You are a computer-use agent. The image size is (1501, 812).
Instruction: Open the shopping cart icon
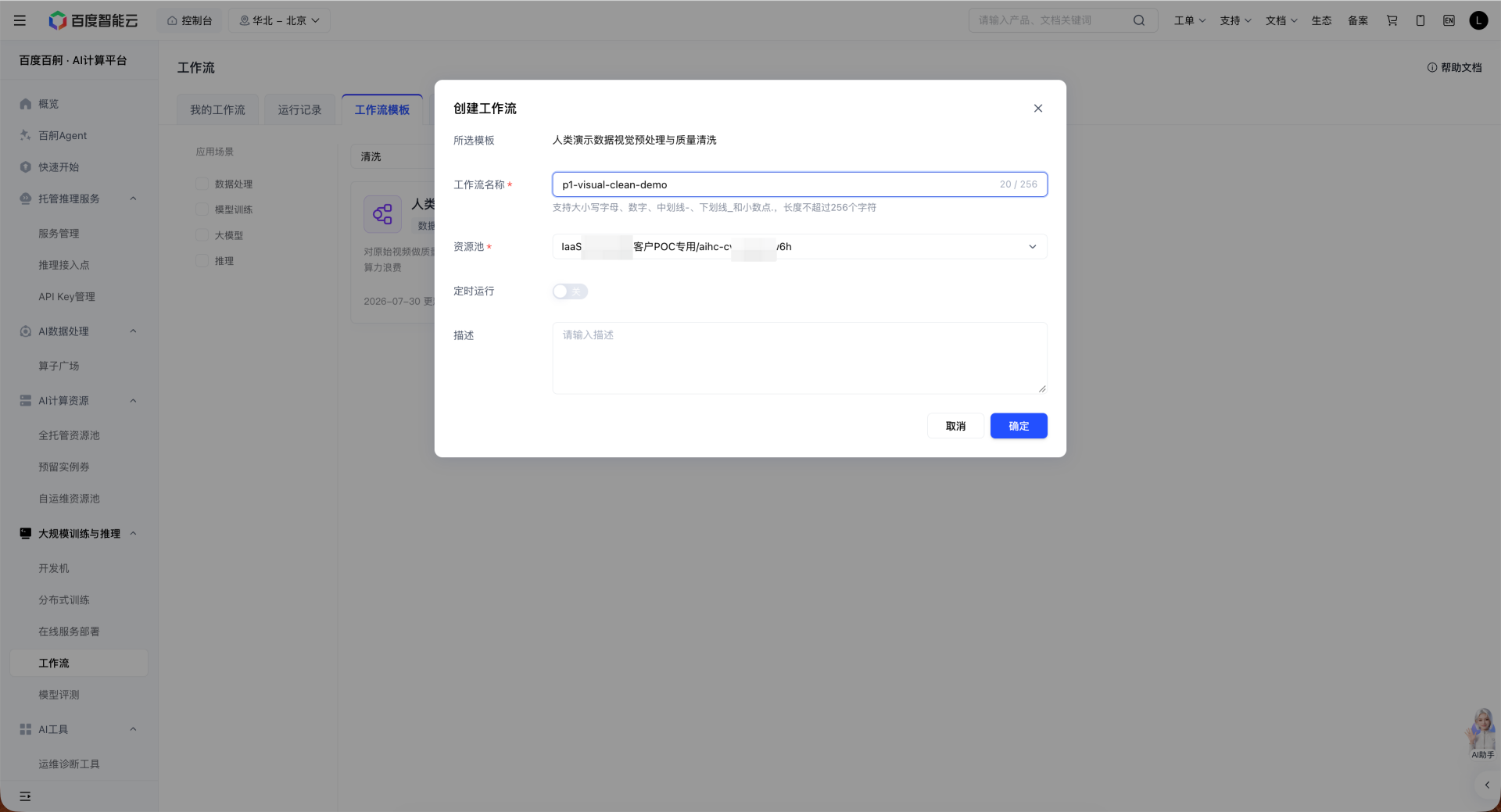1392,20
